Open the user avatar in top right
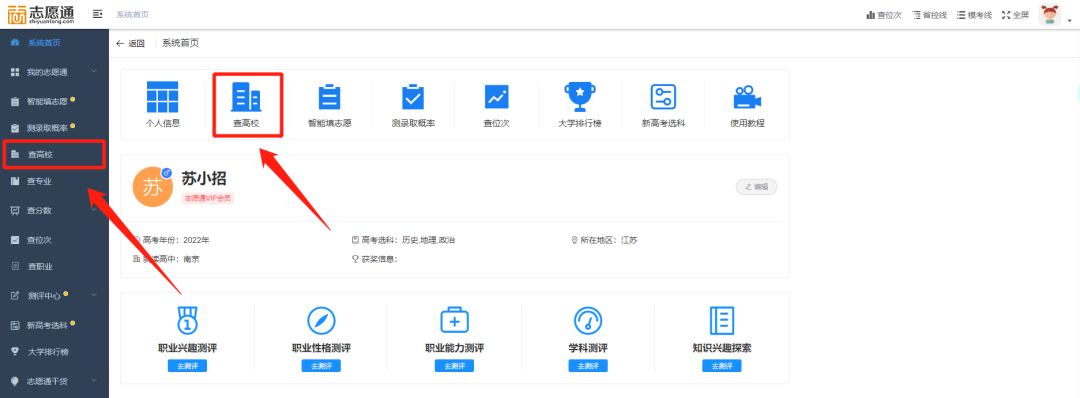 coord(1050,14)
